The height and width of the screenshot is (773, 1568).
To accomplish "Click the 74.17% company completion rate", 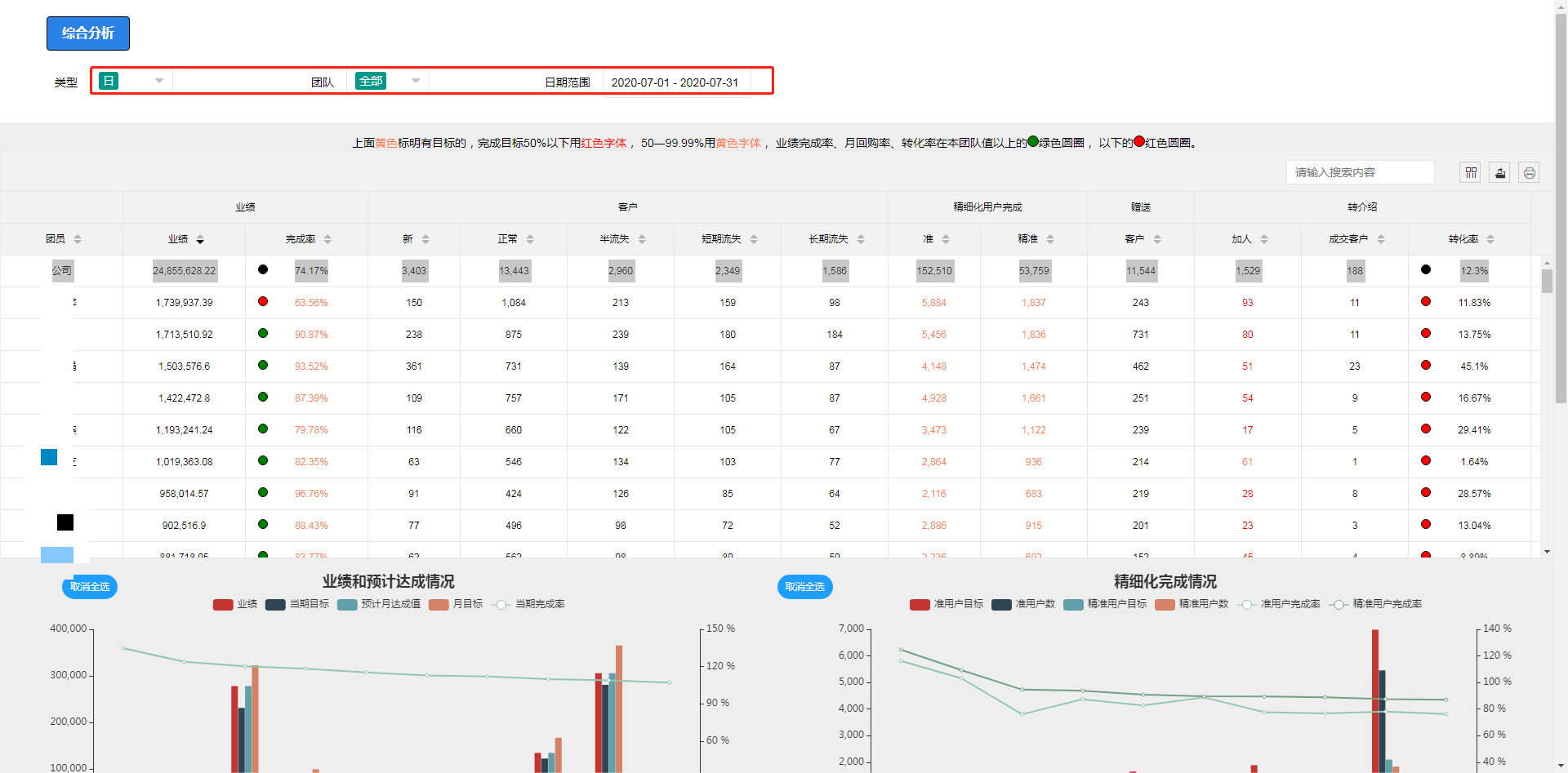I will click(311, 271).
